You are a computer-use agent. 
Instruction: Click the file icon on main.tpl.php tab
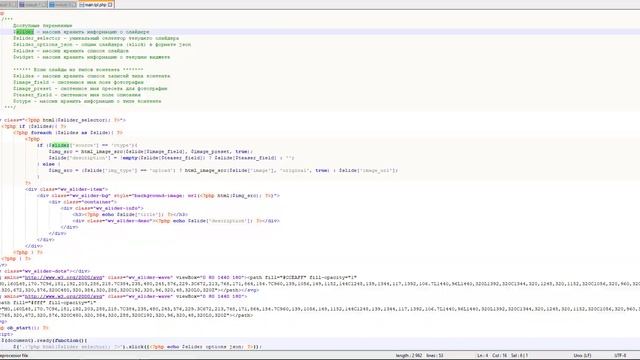(x=82, y=5)
